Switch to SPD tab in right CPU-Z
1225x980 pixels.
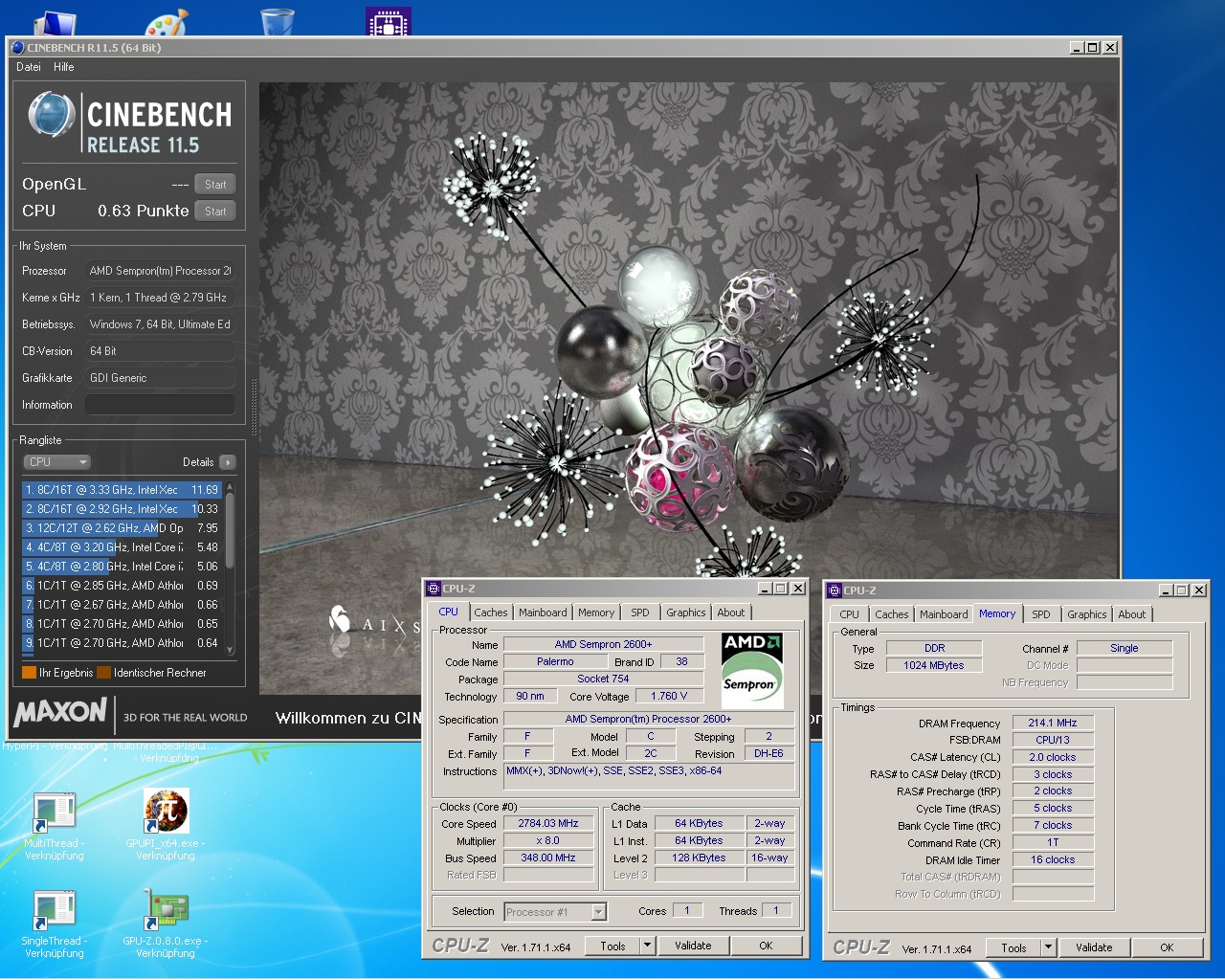1041,614
